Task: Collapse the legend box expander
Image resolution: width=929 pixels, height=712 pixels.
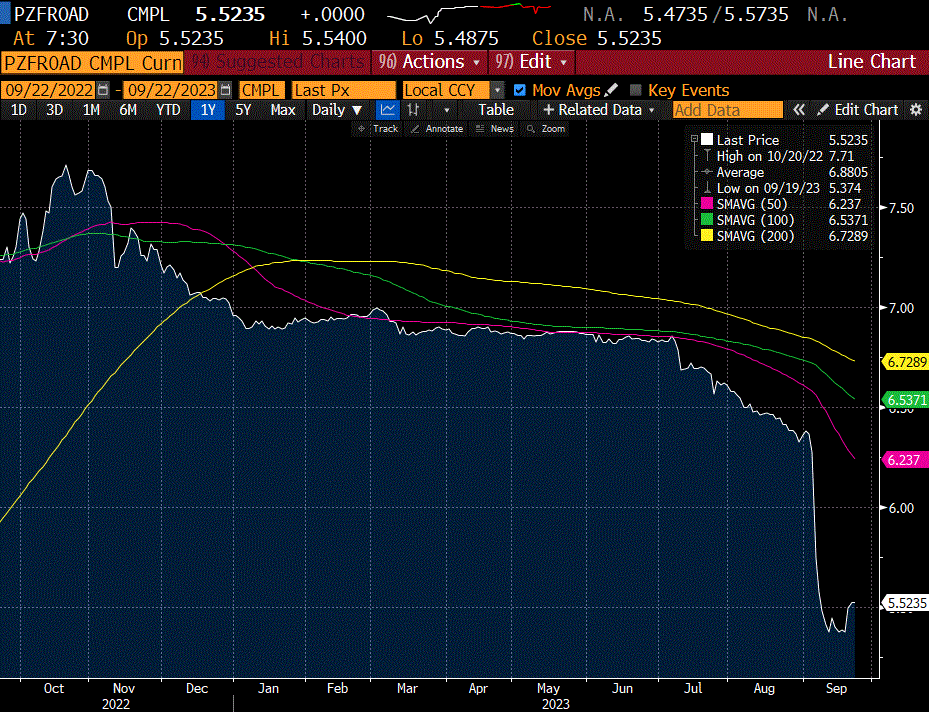Action: [x=694, y=139]
